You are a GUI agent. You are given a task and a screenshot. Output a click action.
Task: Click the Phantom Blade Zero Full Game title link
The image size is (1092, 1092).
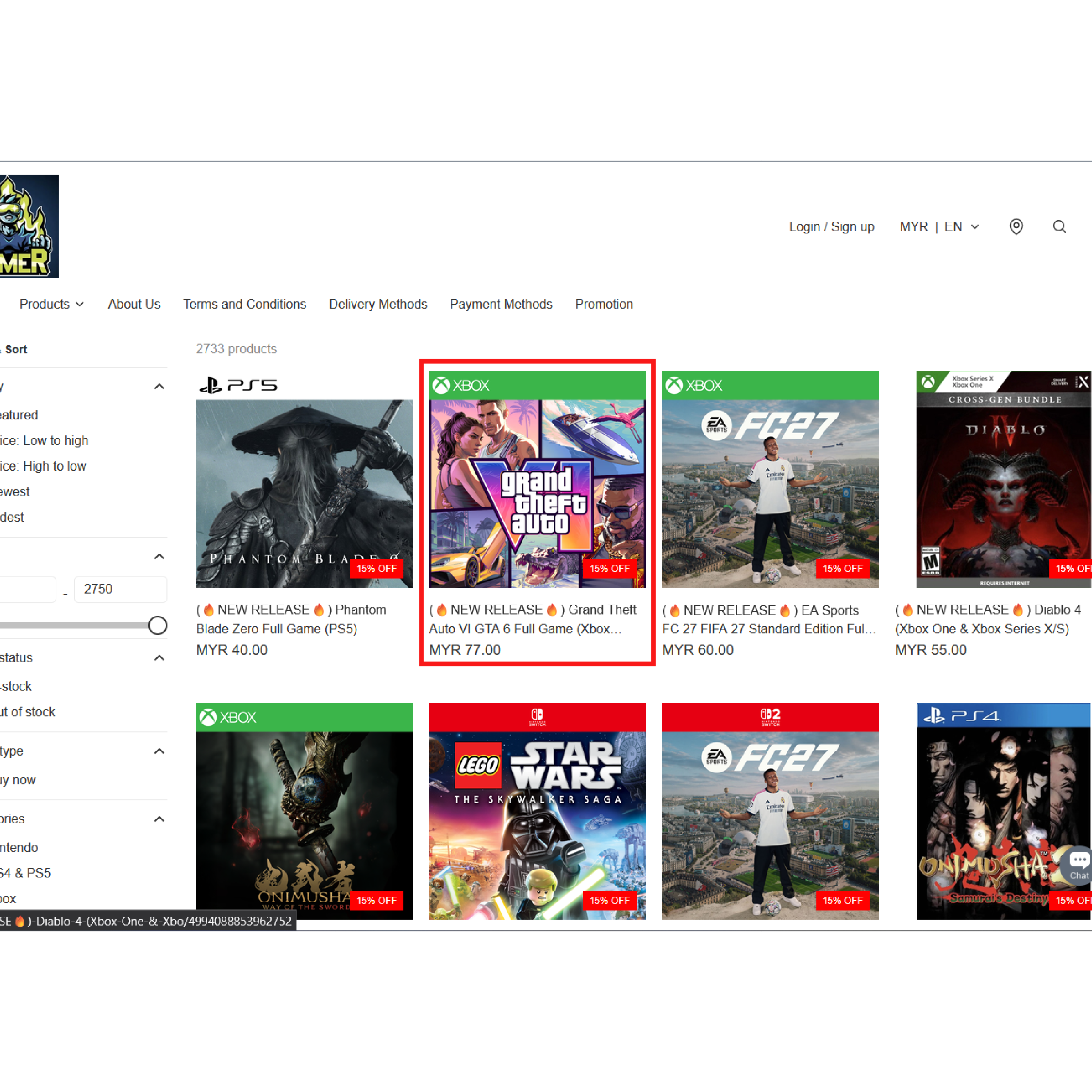click(292, 619)
